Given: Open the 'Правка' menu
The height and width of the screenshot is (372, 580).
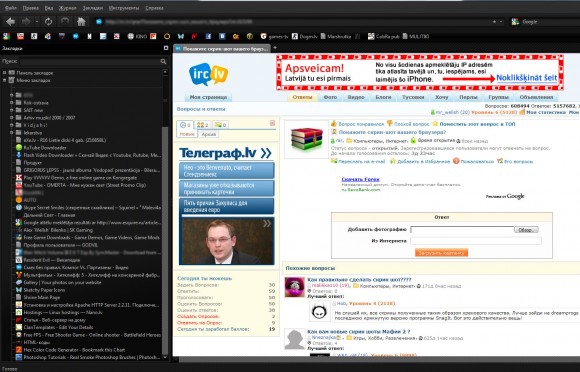Looking at the screenshot, I should coord(30,8).
